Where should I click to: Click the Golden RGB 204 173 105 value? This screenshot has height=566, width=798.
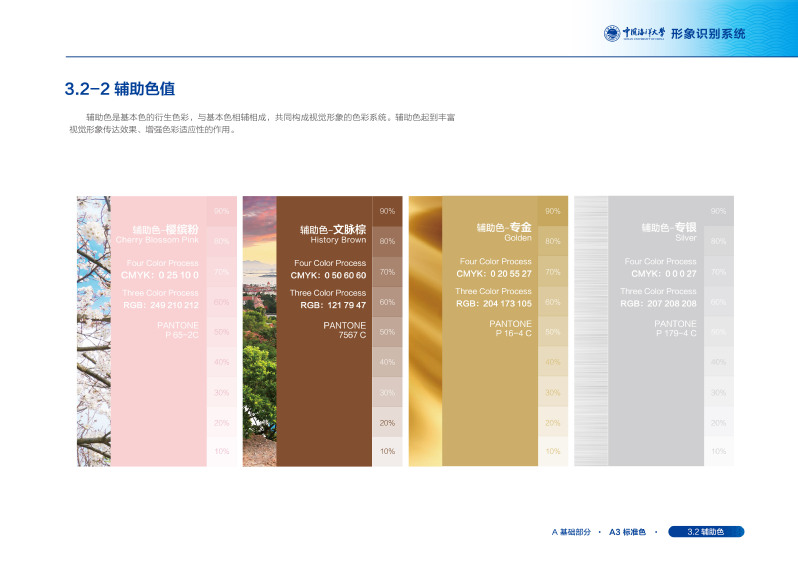494,303
